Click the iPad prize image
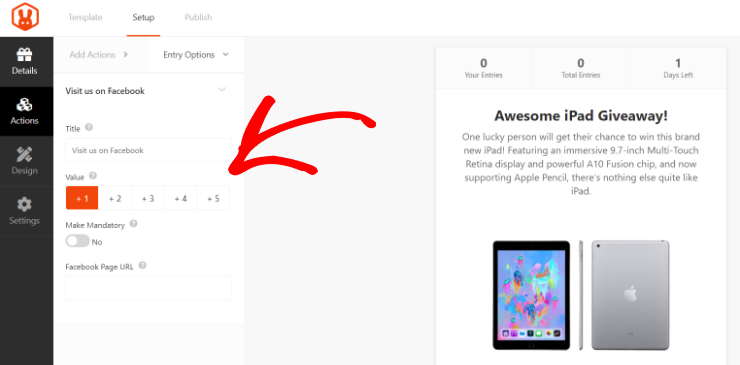Viewport: 740px width, 365px height. [x=581, y=295]
